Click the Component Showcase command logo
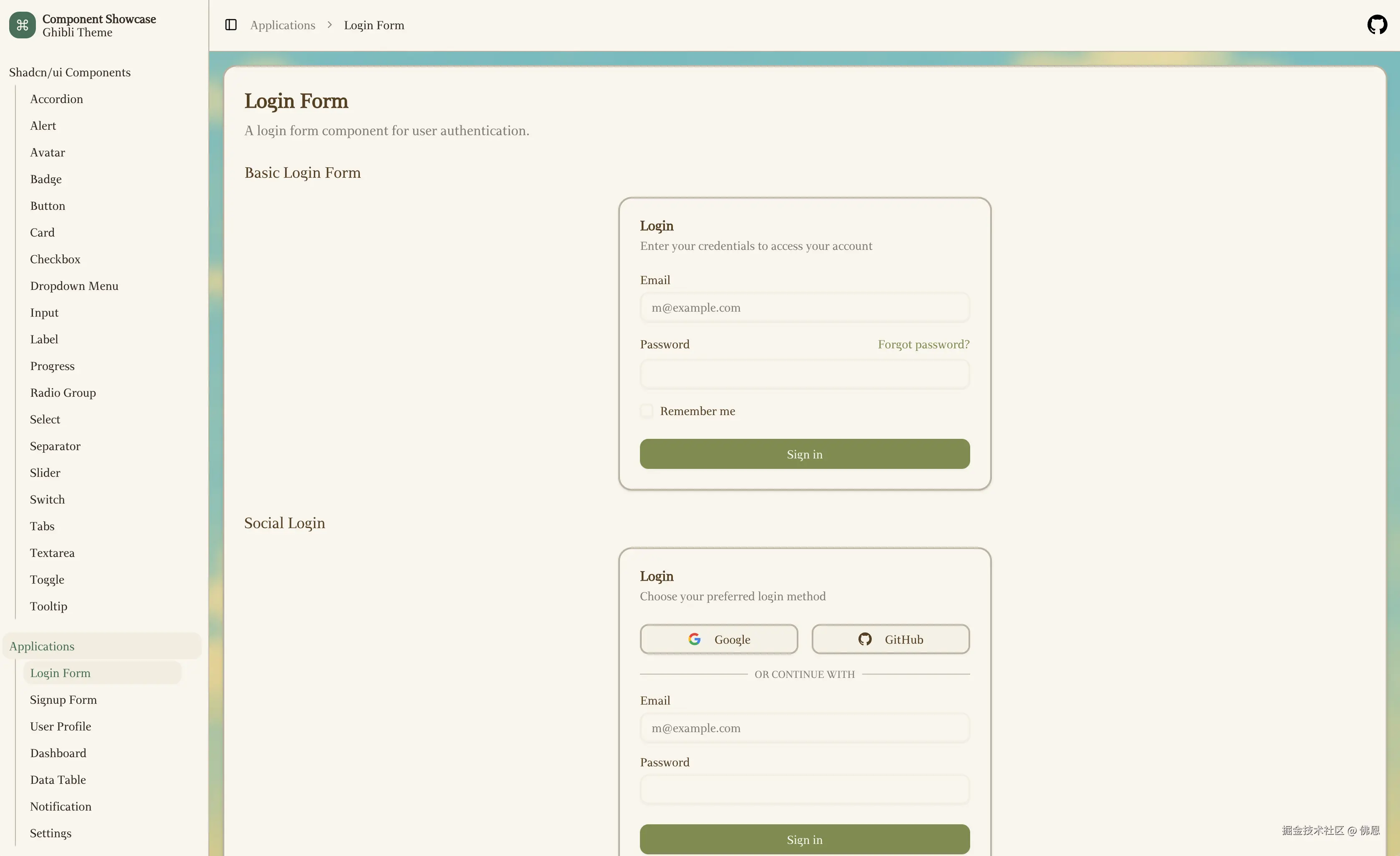Screen dimensions: 1400x856 coord(22,25)
